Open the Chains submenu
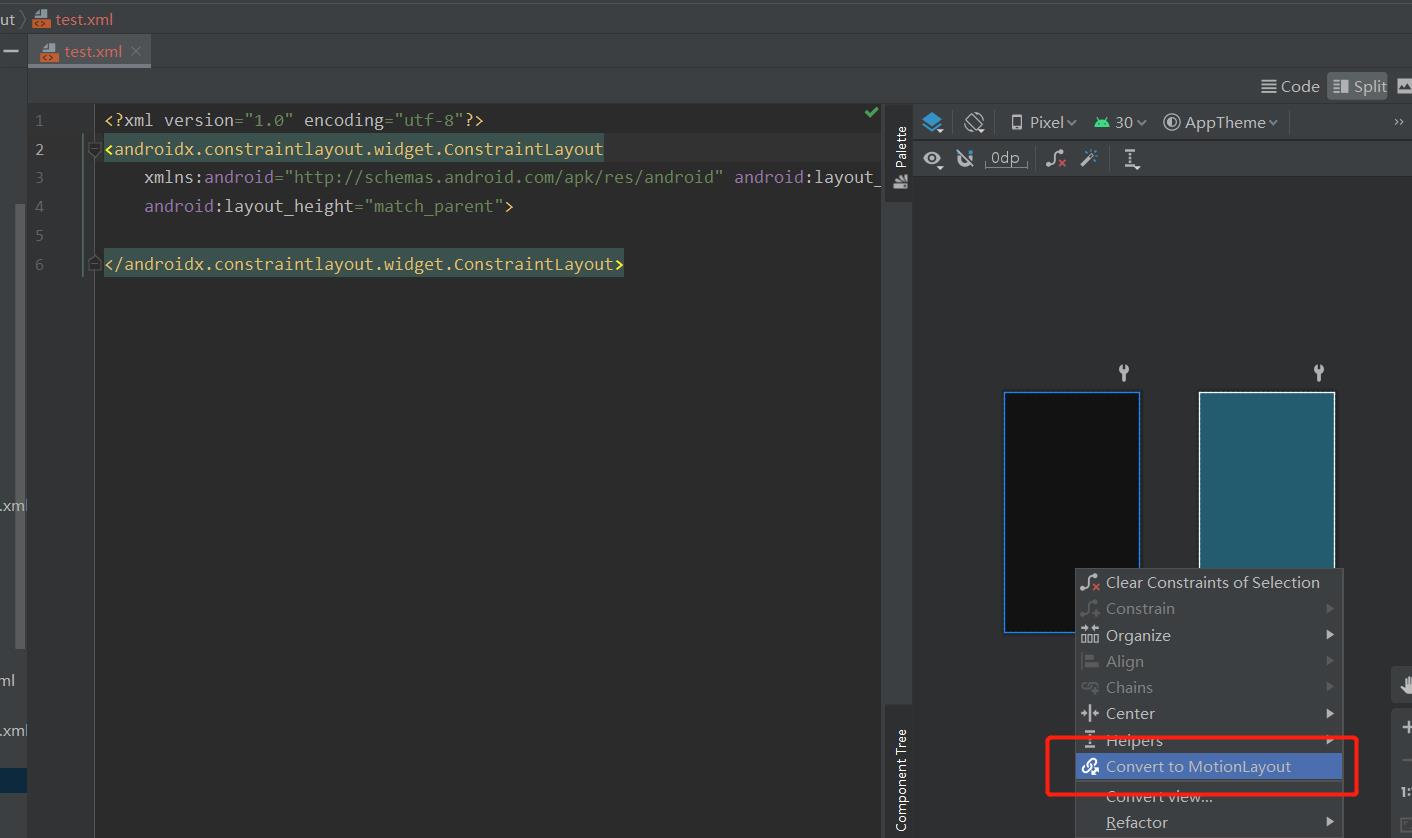The height and width of the screenshot is (838, 1412). [1209, 687]
